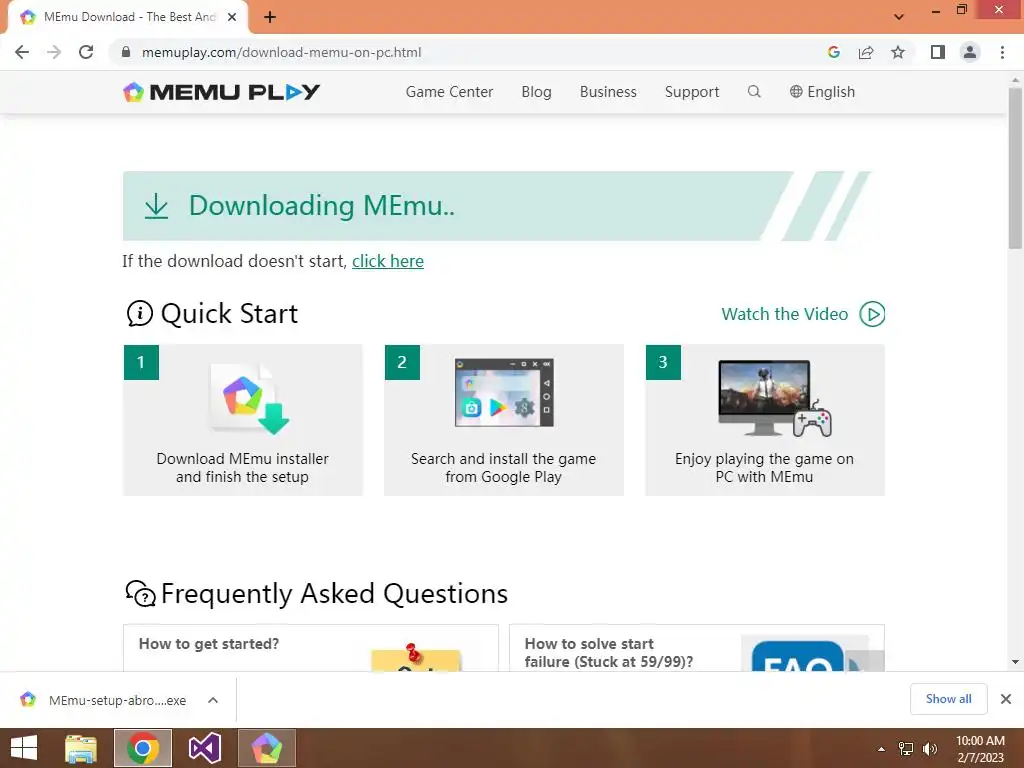The height and width of the screenshot is (768, 1024).
Task: Expand the download item options chevron
Action: click(213, 700)
